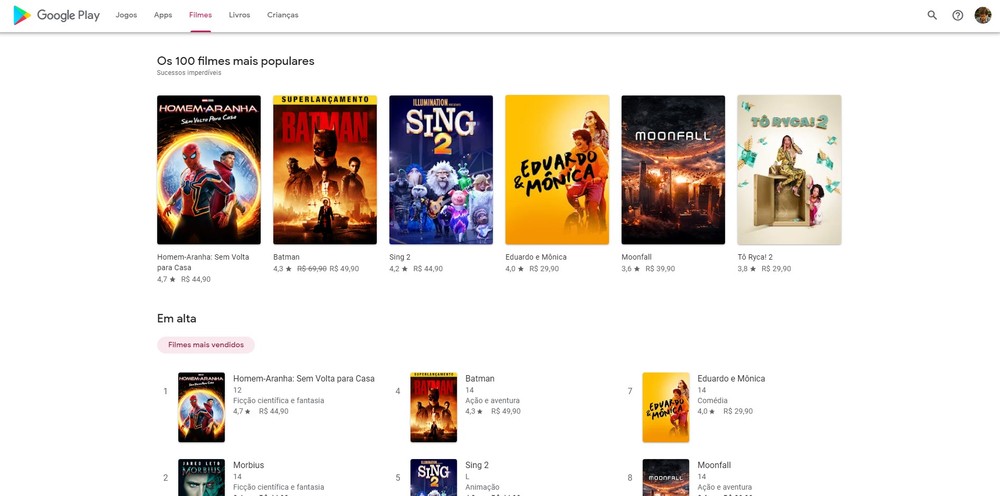The height and width of the screenshot is (496, 1000).
Task: Open rank 7 Eduardo e Mônica list thumbnail
Action: [666, 407]
